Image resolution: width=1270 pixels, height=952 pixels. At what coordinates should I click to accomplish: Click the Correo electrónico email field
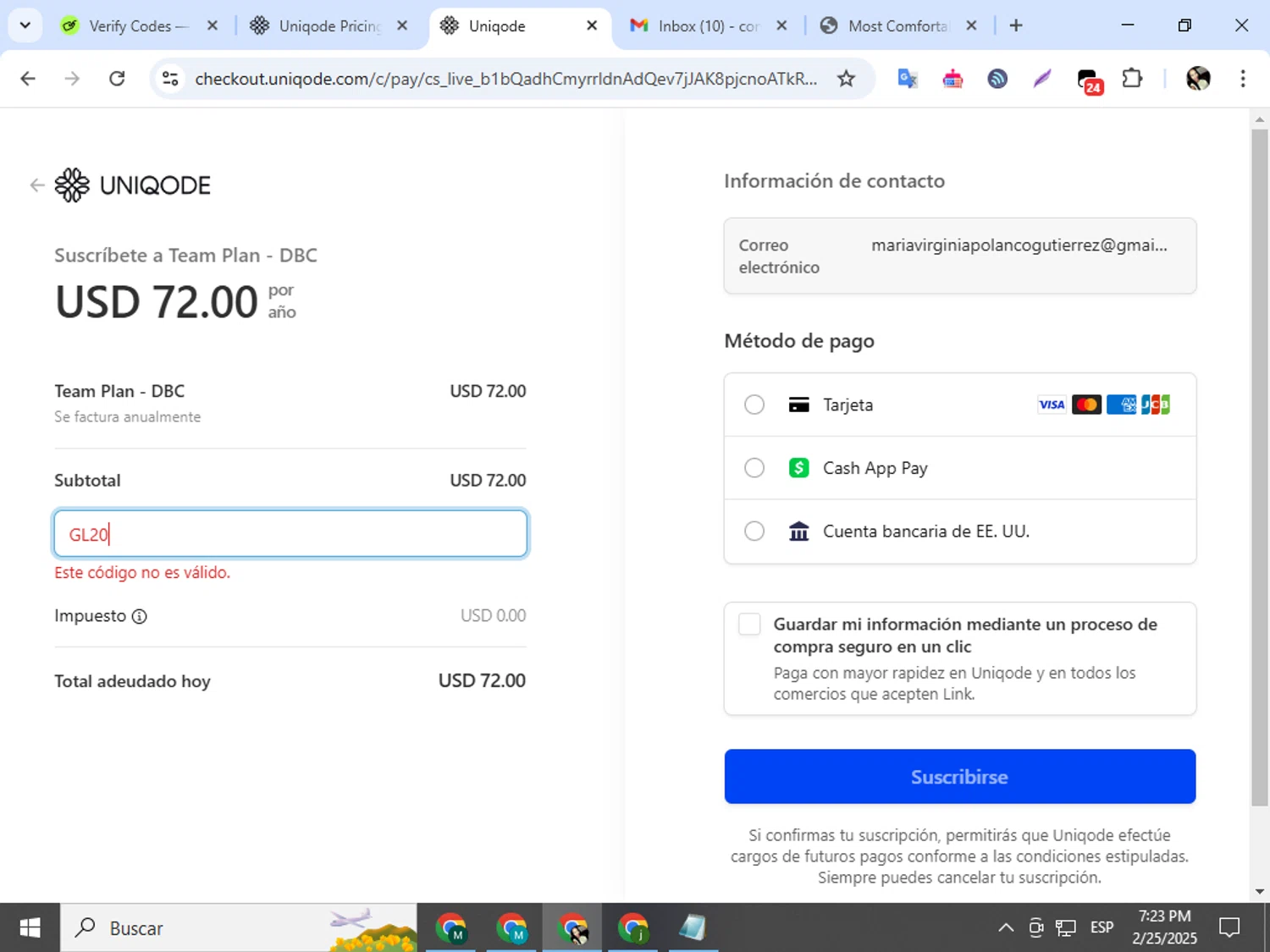click(960, 256)
